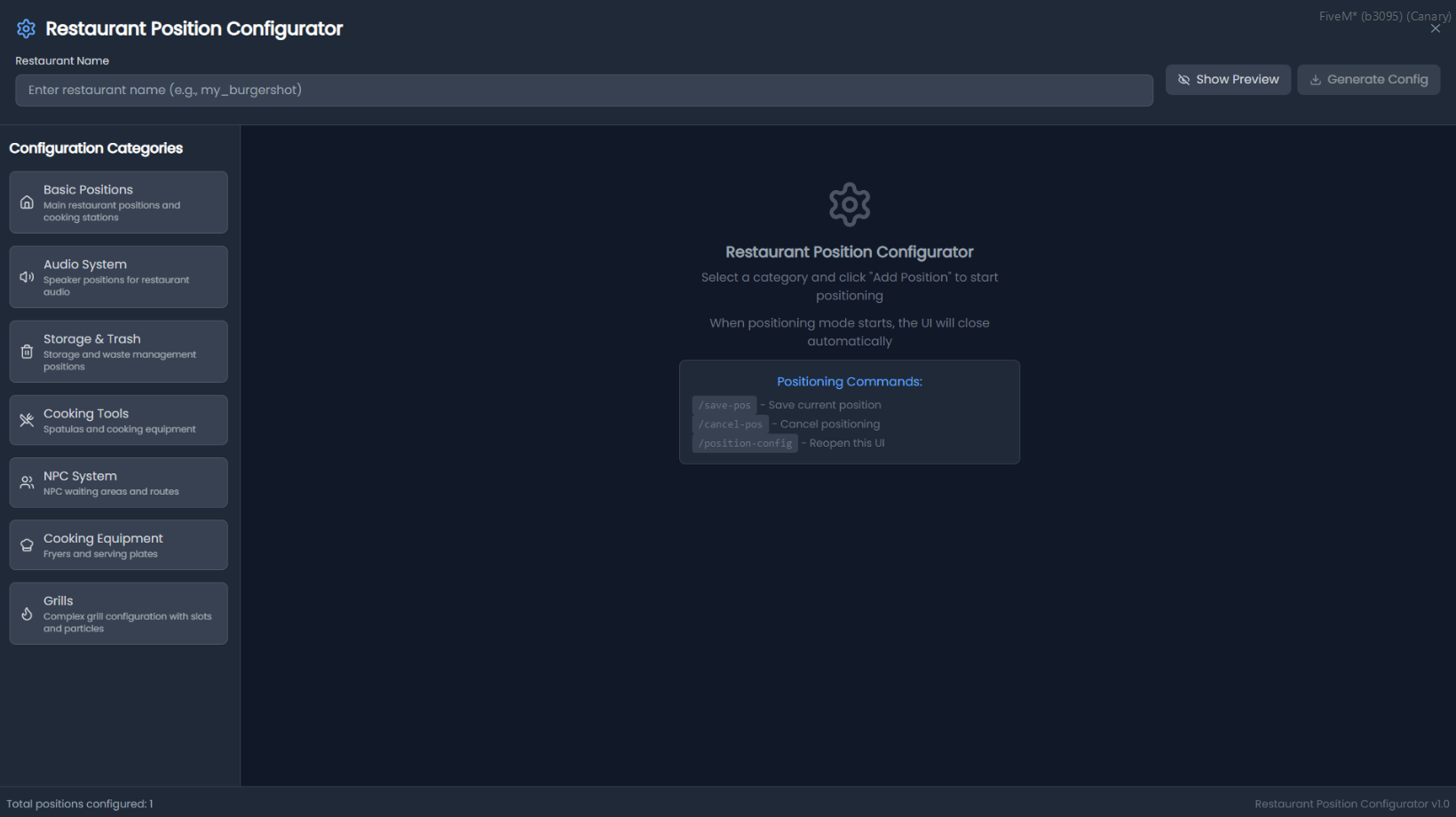This screenshot has height=817, width=1456.
Task: Click the chef hat icon for Cooking Equipment
Action: coord(27,545)
